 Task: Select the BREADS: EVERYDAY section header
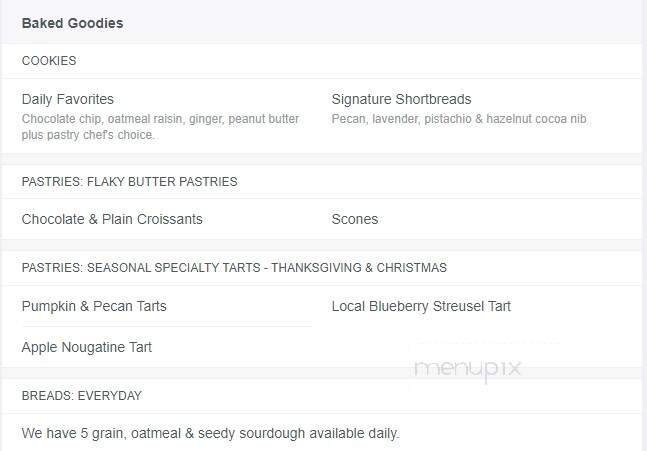click(x=81, y=396)
